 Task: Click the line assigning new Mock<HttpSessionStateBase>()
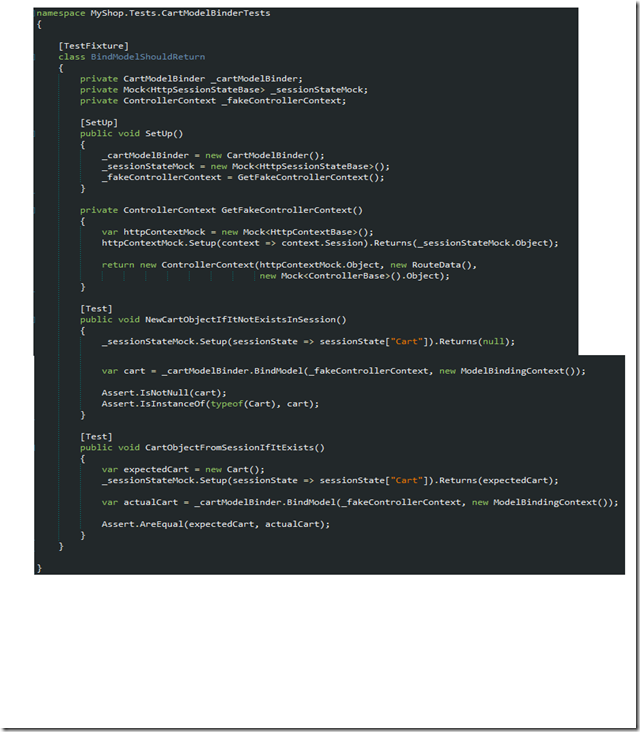(246, 166)
